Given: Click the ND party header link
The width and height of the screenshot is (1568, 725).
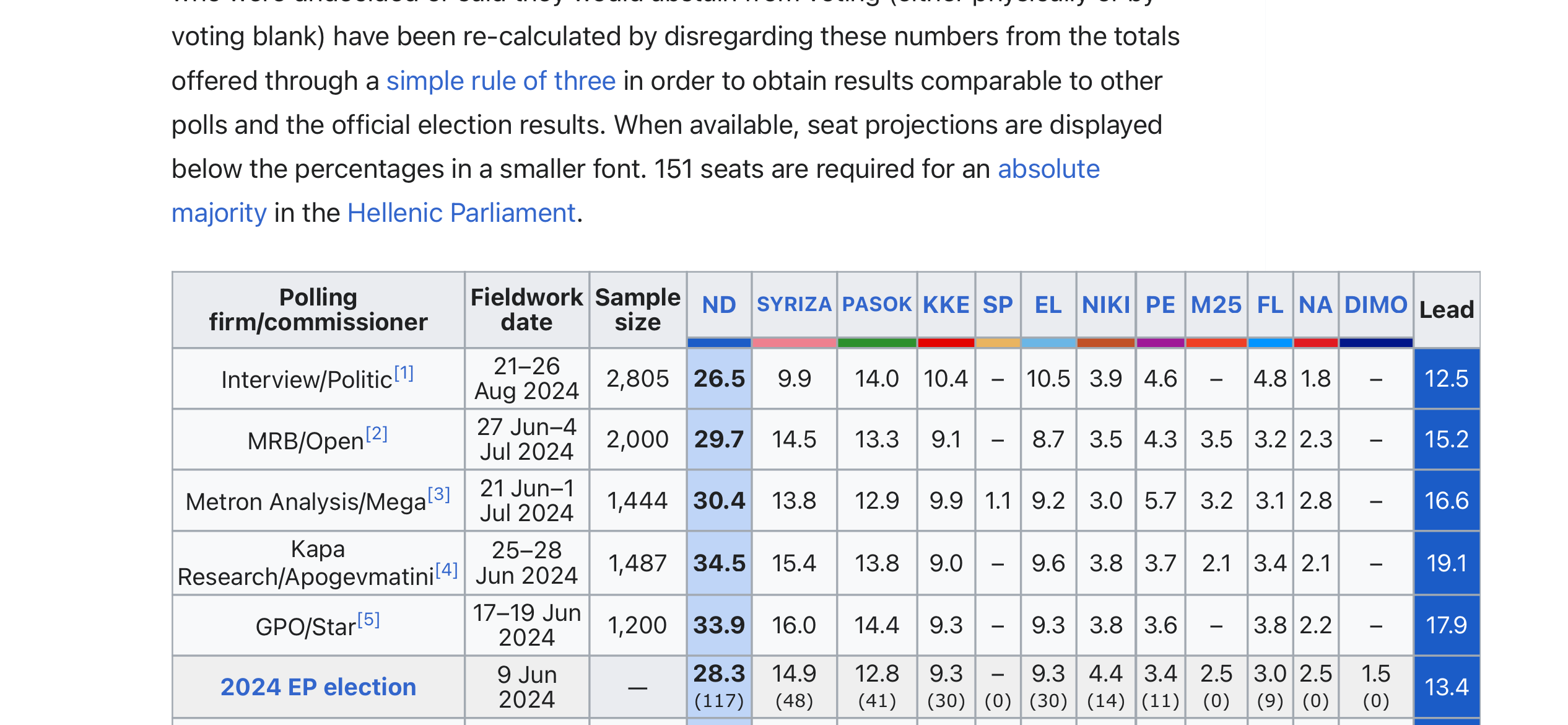Looking at the screenshot, I should [x=718, y=305].
